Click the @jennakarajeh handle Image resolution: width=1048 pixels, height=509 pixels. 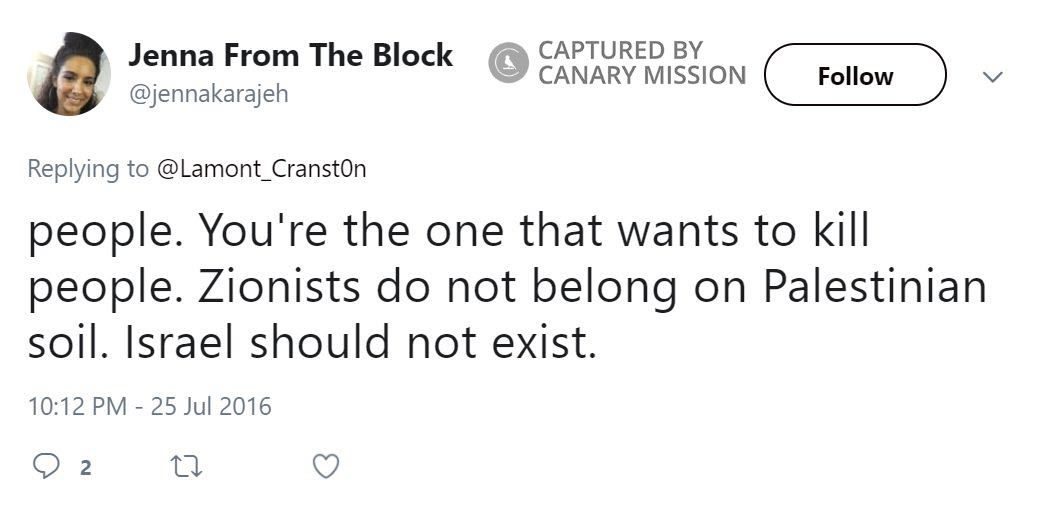point(208,94)
